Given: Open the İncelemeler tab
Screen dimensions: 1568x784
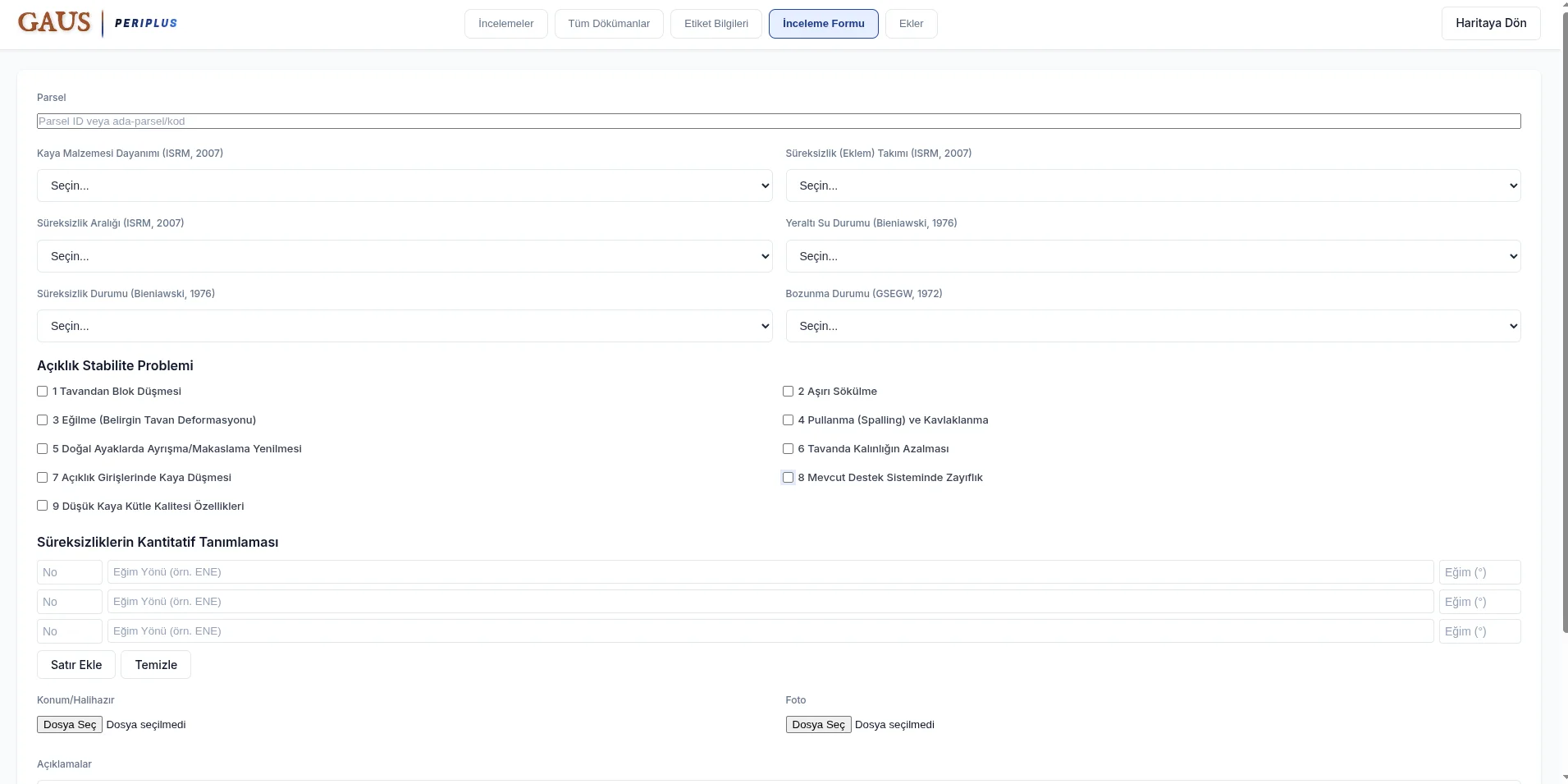Looking at the screenshot, I should (506, 24).
